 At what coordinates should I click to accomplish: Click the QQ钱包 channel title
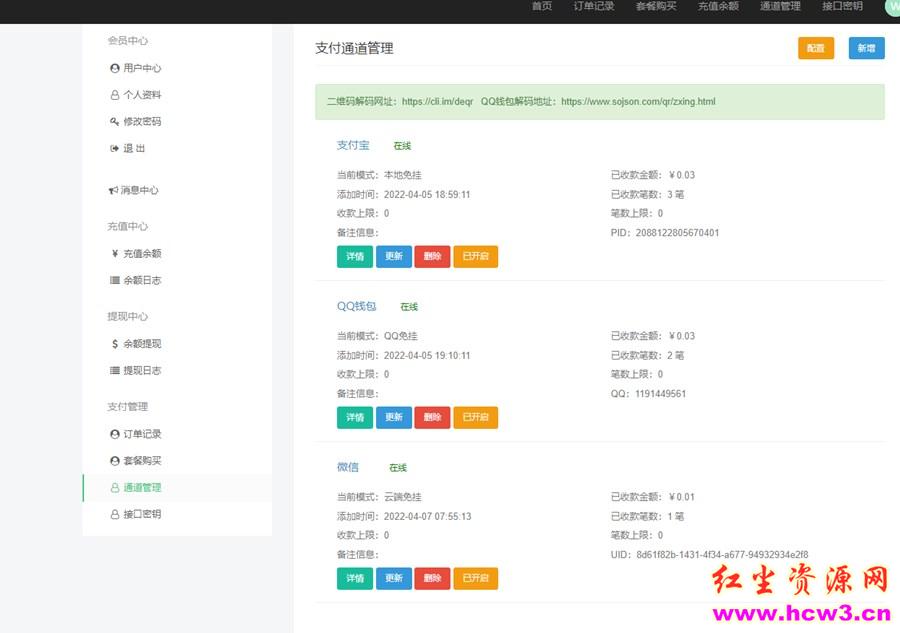point(356,306)
